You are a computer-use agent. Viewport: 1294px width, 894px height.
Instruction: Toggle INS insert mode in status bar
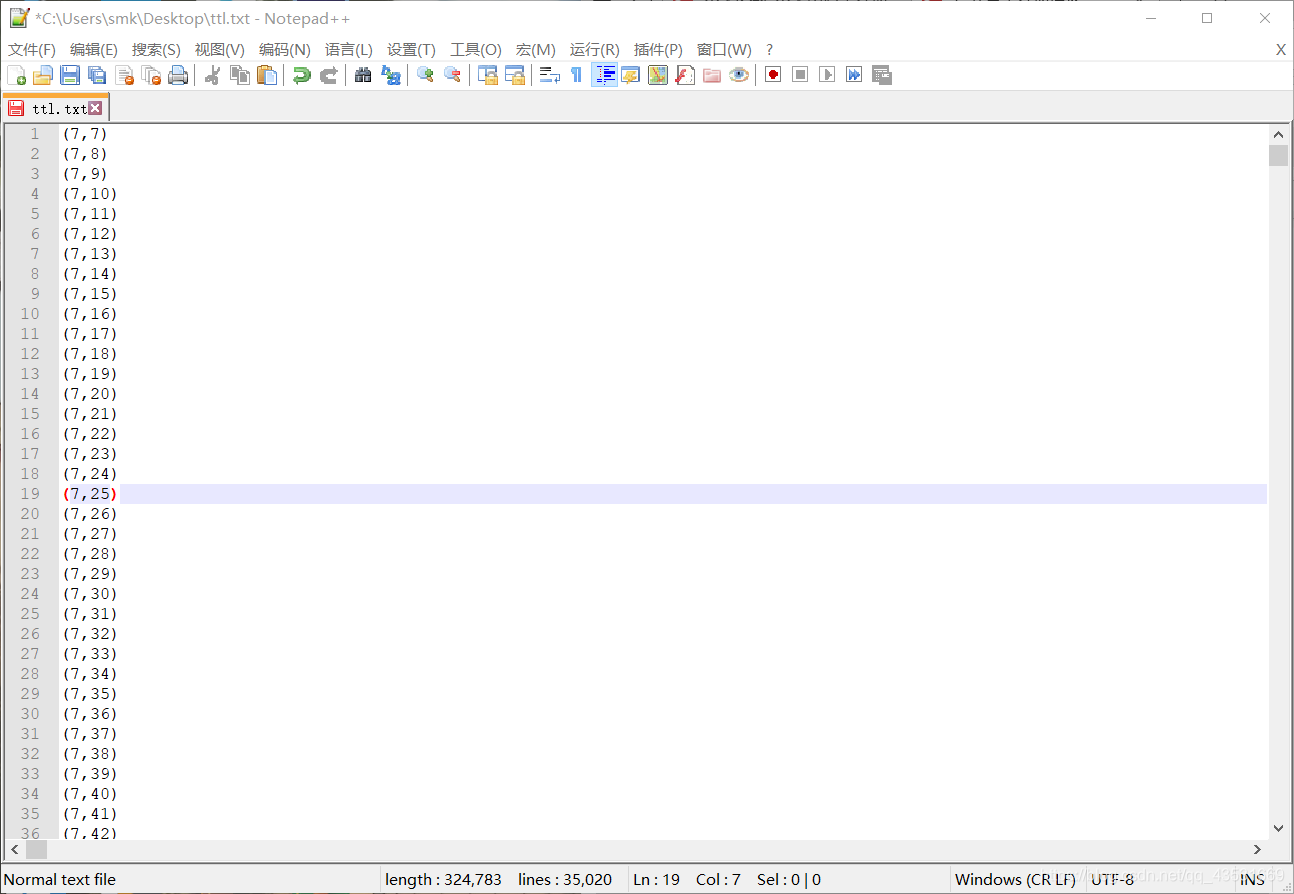tap(1252, 880)
